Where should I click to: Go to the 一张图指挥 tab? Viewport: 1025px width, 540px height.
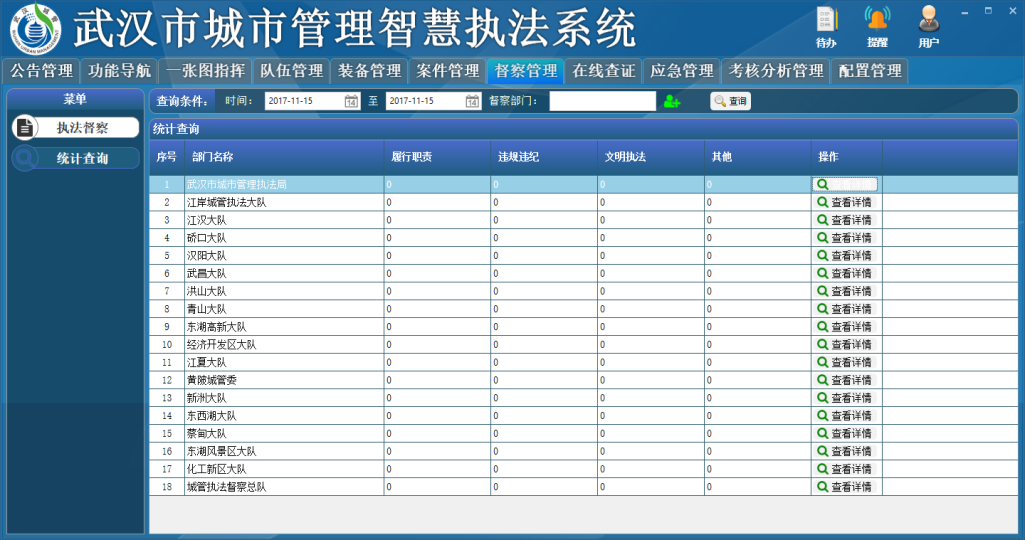(x=205, y=71)
